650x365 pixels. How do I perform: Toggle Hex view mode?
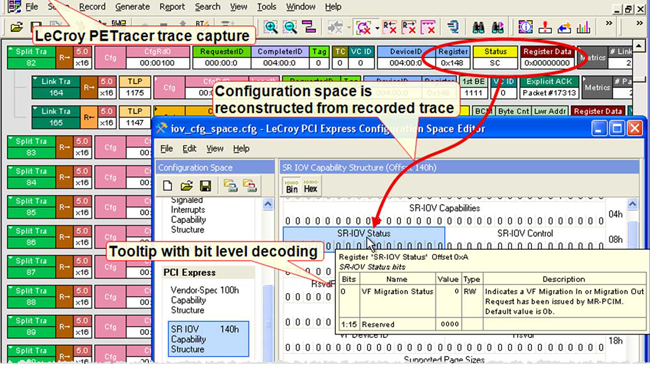tap(310, 186)
